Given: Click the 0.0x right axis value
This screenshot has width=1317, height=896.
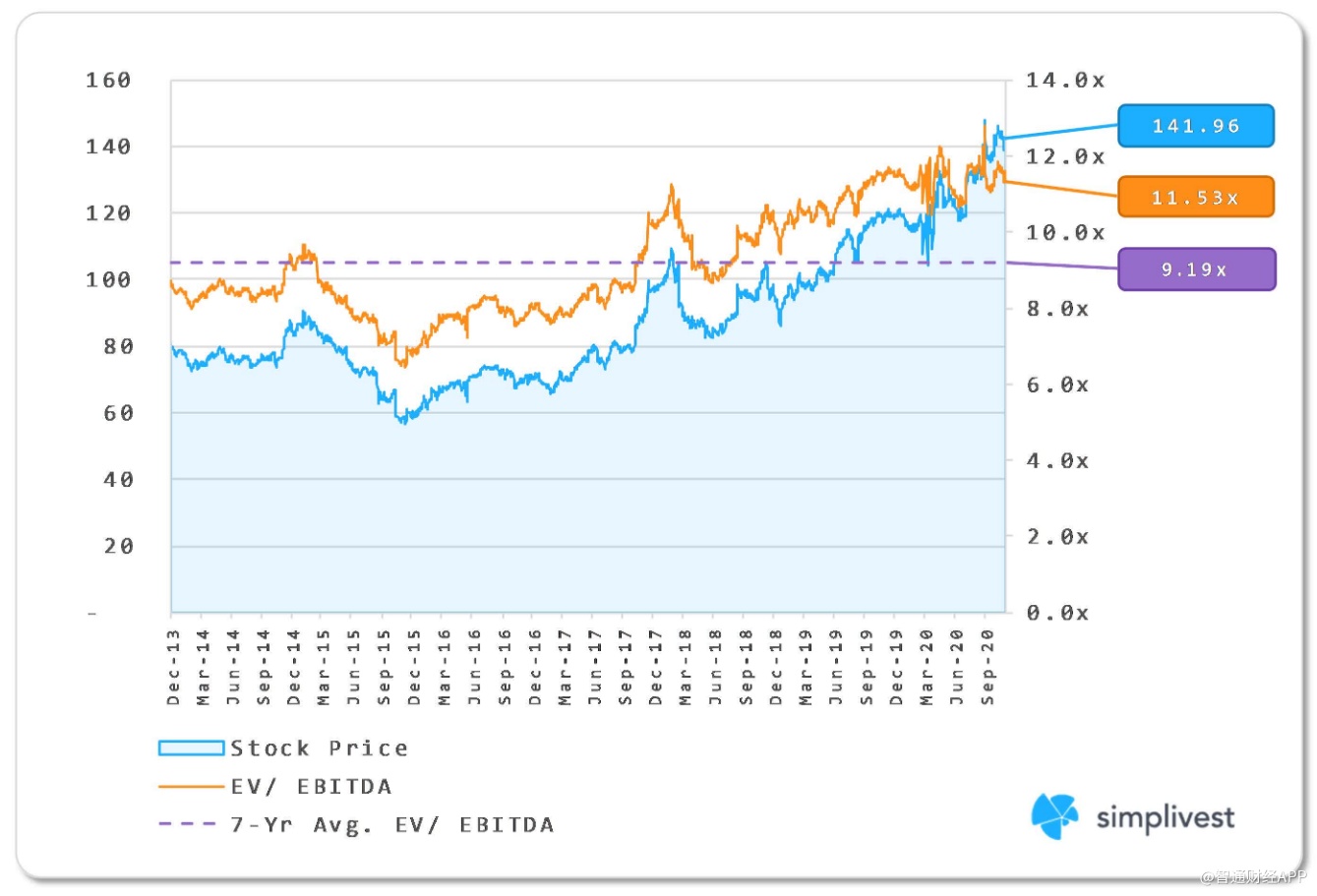Looking at the screenshot, I should tap(1057, 614).
